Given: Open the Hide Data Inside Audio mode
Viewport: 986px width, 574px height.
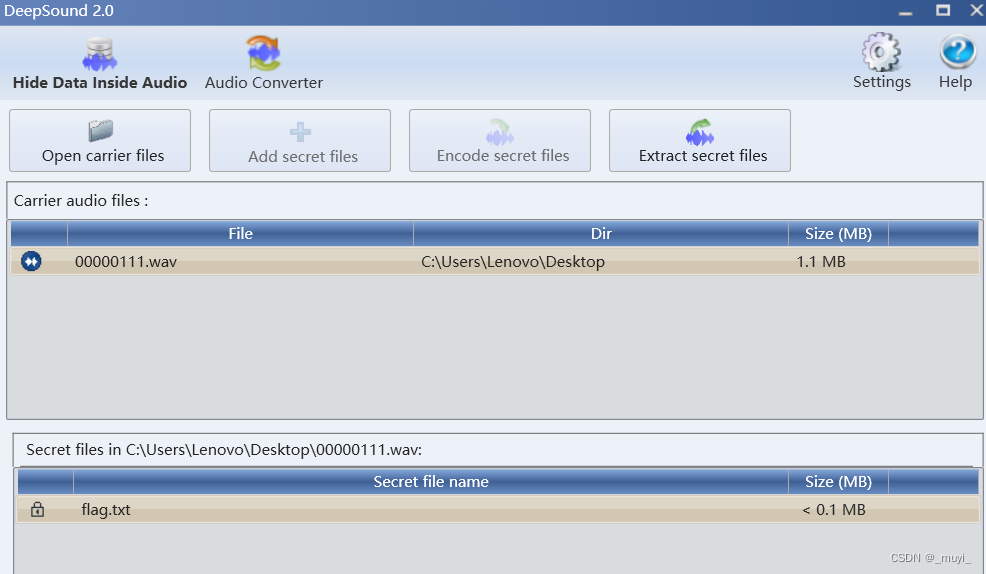Looking at the screenshot, I should pos(100,63).
